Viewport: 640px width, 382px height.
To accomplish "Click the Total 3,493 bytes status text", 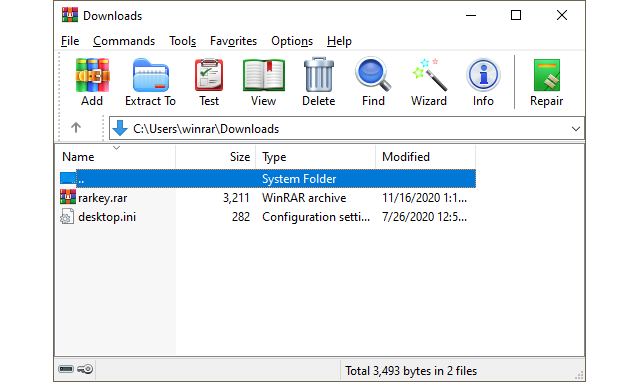I will (x=411, y=371).
